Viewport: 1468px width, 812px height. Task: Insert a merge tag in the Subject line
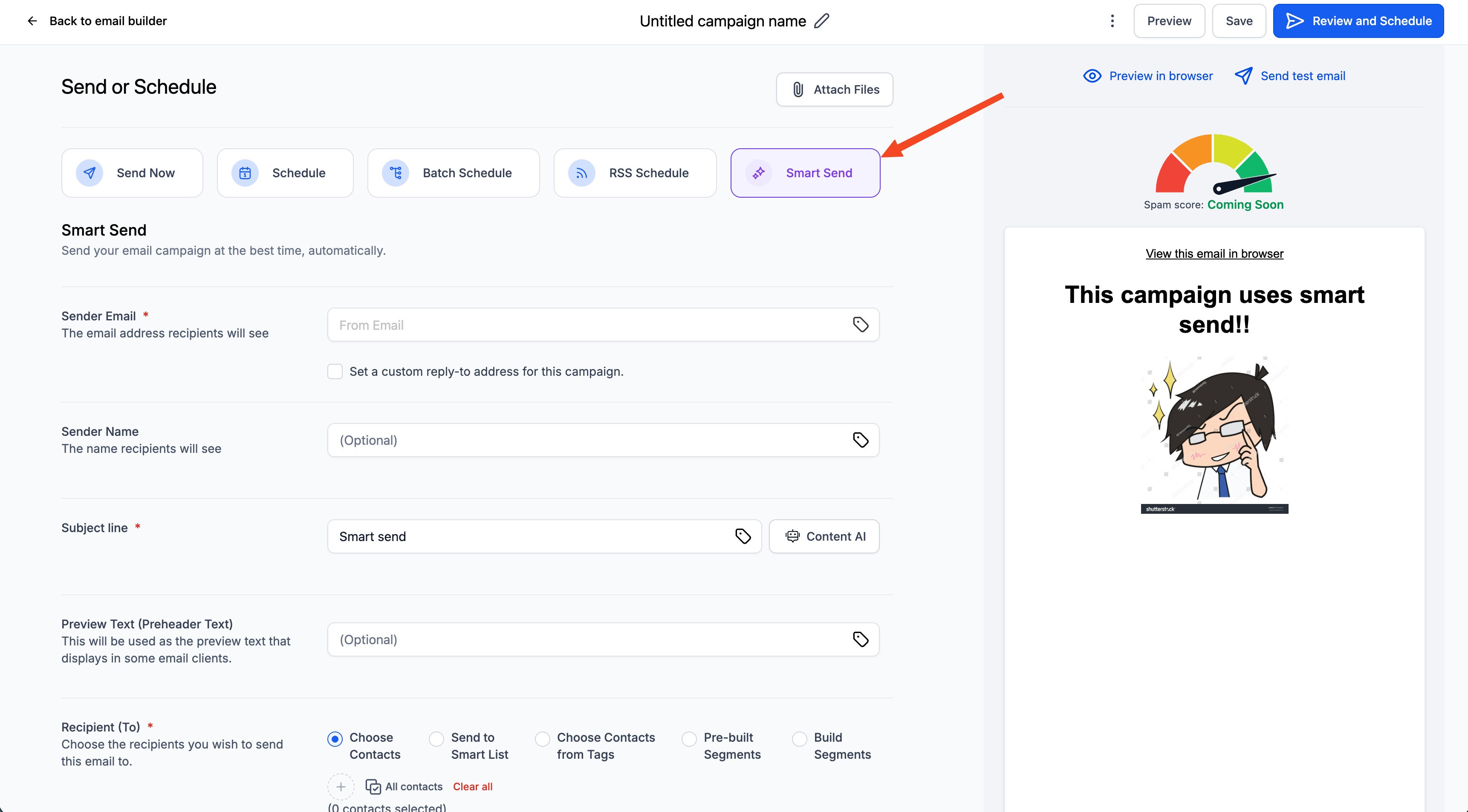(743, 536)
